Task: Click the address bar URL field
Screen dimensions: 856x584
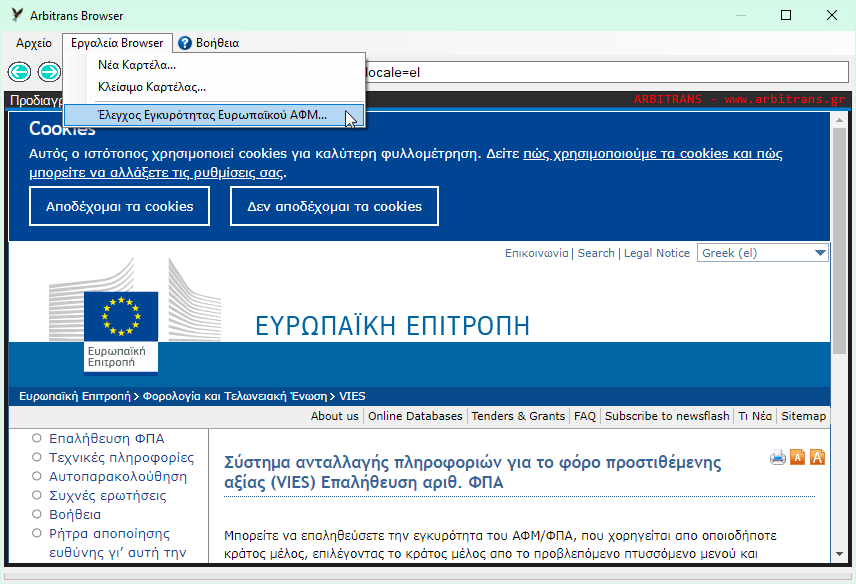Action: [x=606, y=72]
